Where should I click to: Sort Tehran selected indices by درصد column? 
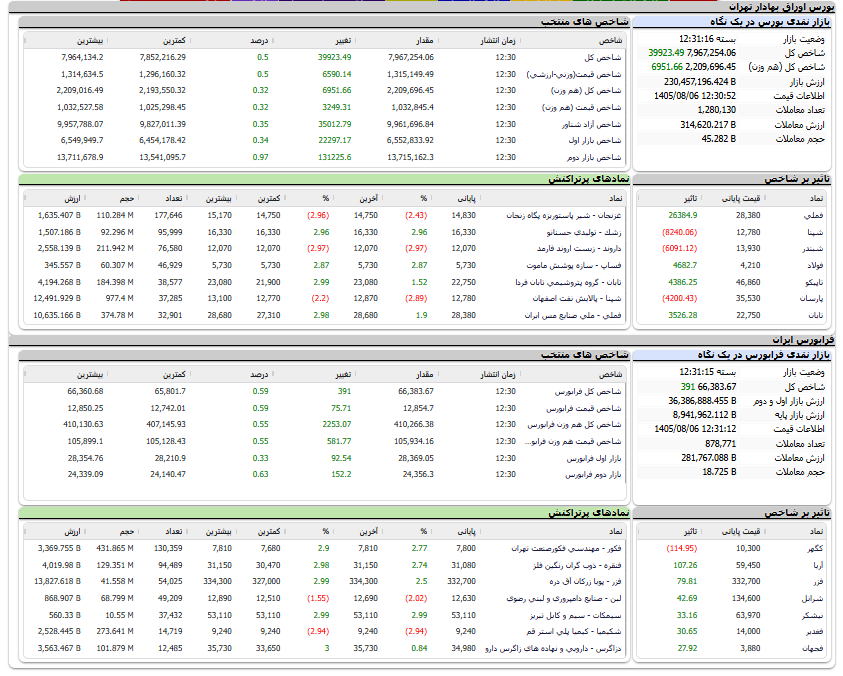[260, 41]
